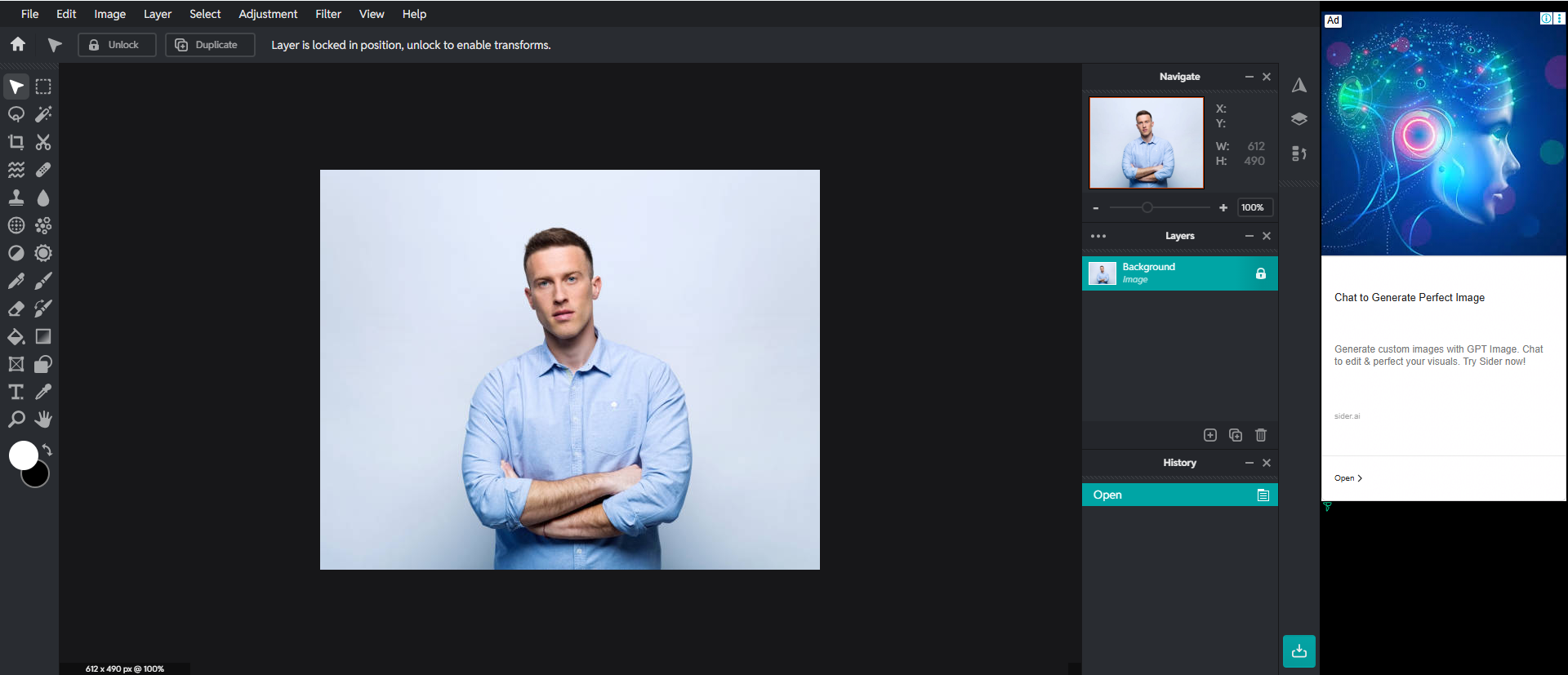Toggle the lock on Background layer
This screenshot has height=675, width=1568.
point(1260,273)
